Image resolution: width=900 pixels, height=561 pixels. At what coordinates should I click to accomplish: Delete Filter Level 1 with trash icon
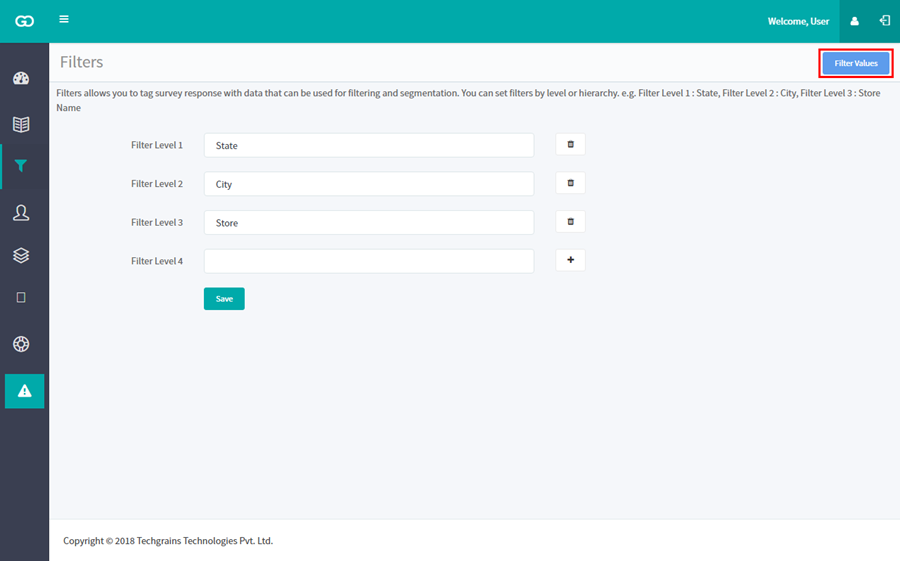[571, 145]
